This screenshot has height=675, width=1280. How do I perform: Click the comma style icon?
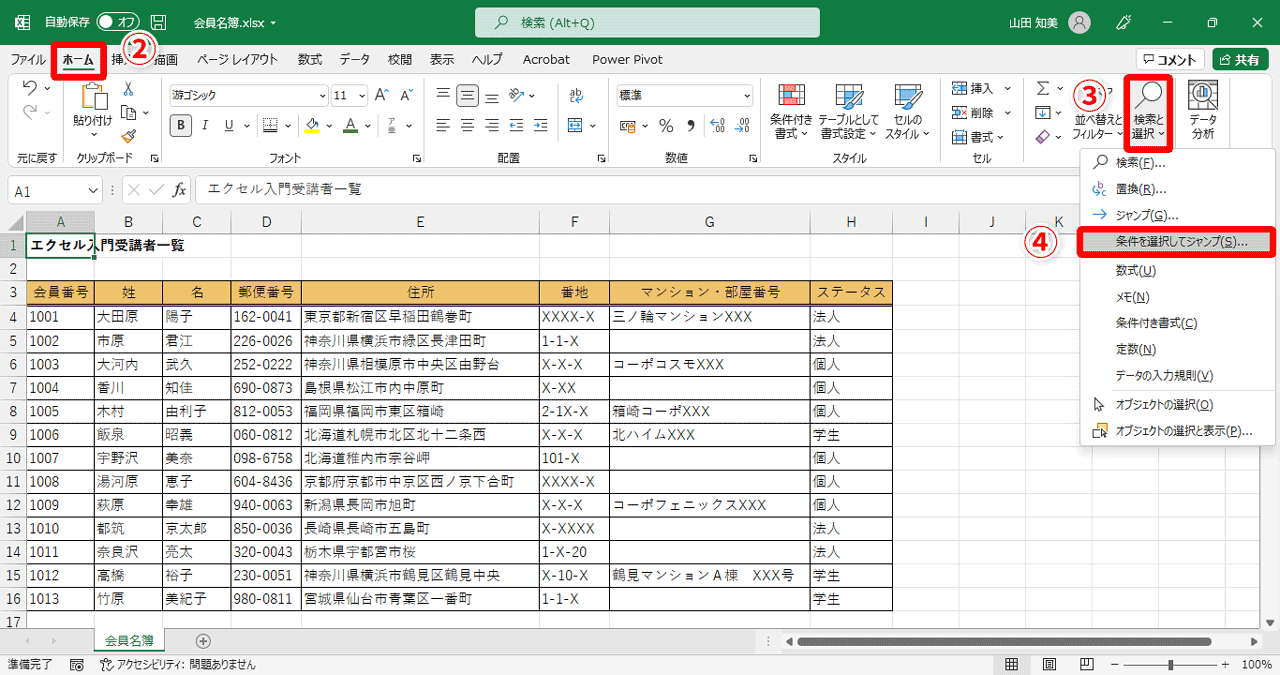pos(691,126)
